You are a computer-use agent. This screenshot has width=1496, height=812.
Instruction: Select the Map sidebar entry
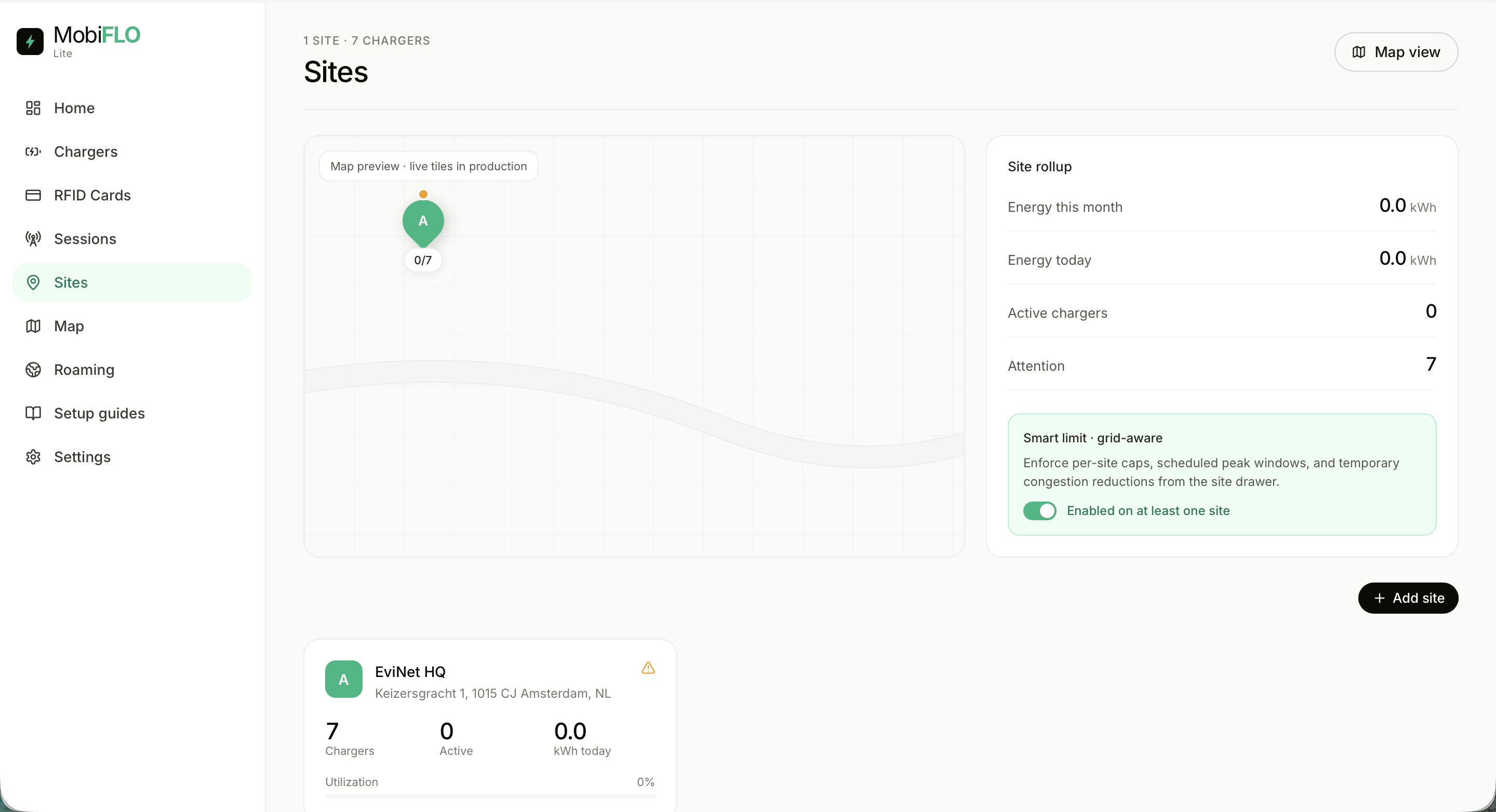tap(132, 326)
